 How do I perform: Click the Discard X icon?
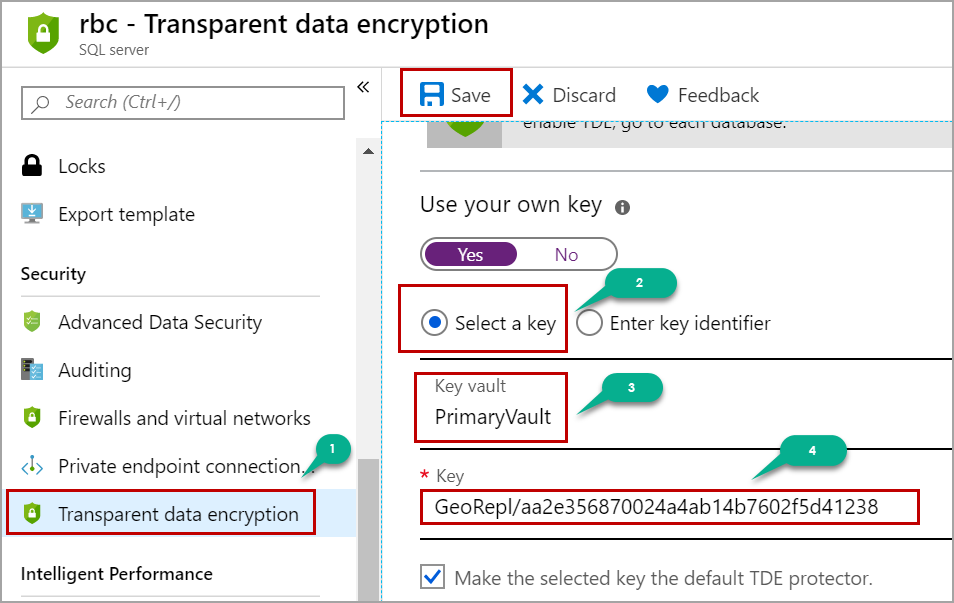point(533,95)
